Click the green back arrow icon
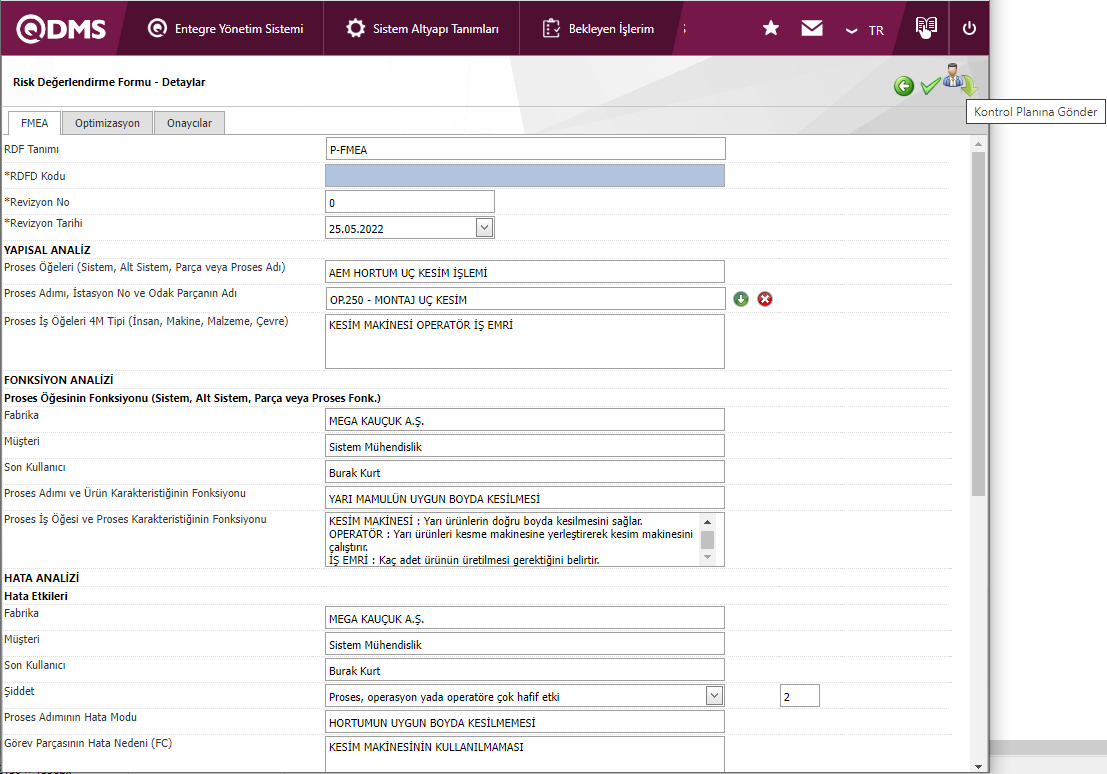The width and height of the screenshot is (1107, 774). [x=904, y=87]
